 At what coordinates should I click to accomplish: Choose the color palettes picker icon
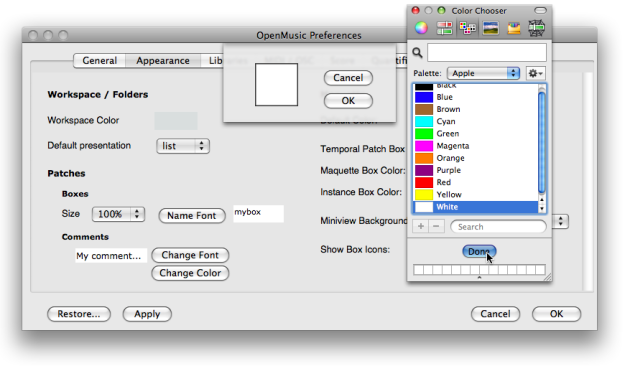468,28
